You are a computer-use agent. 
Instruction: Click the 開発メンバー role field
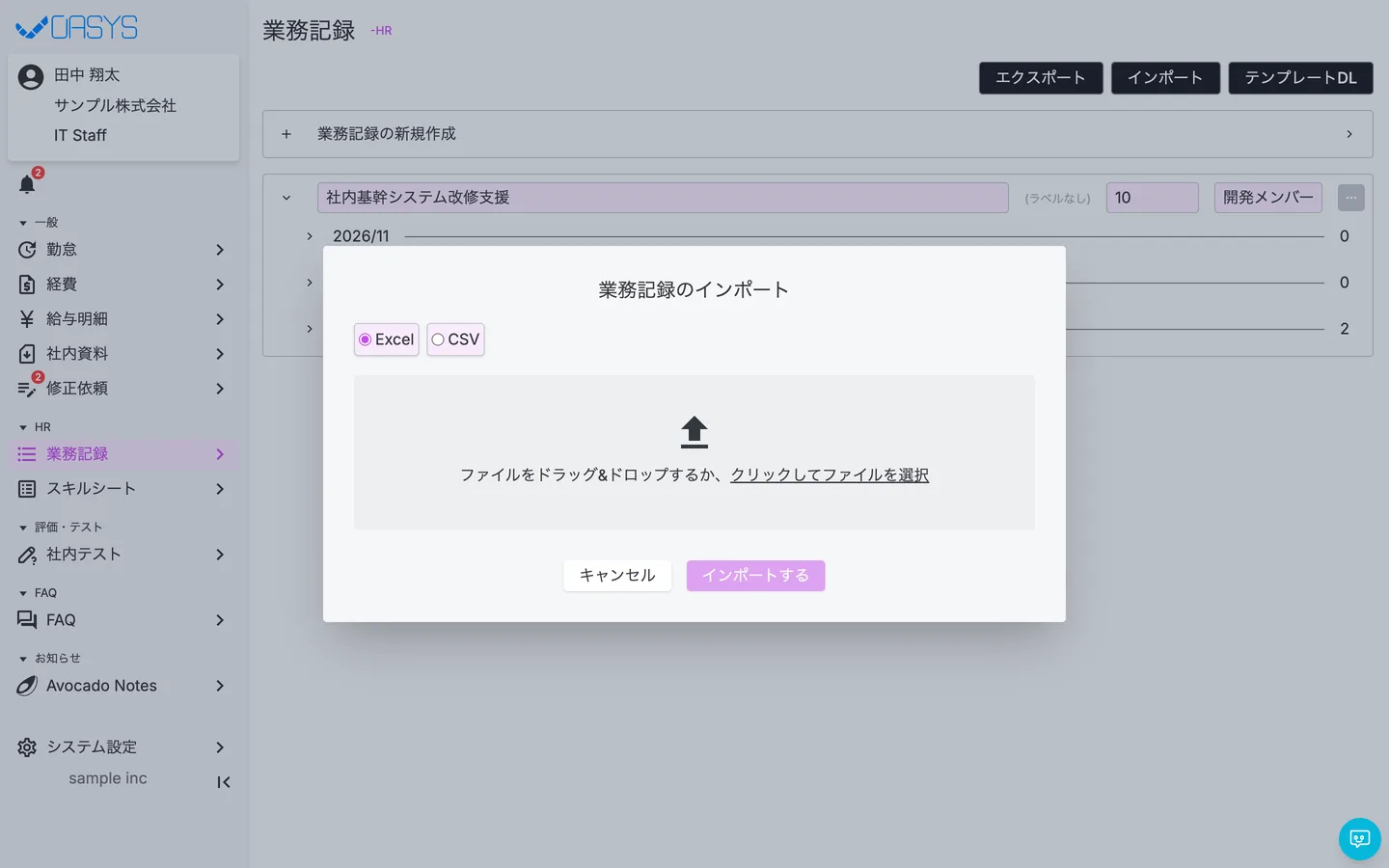click(1268, 198)
